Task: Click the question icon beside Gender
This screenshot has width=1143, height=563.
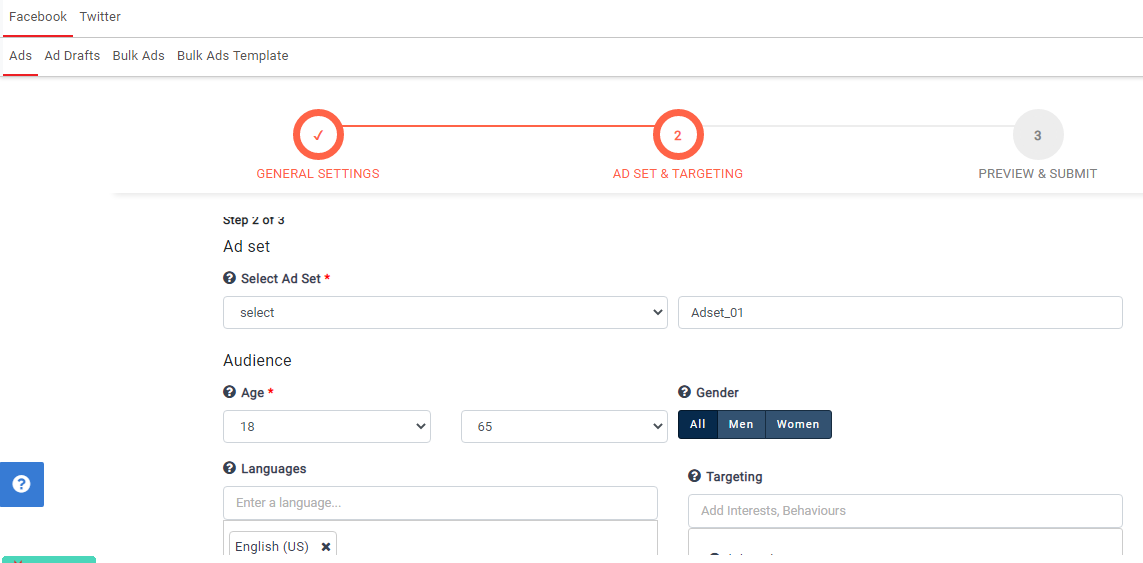Action: [x=684, y=393]
